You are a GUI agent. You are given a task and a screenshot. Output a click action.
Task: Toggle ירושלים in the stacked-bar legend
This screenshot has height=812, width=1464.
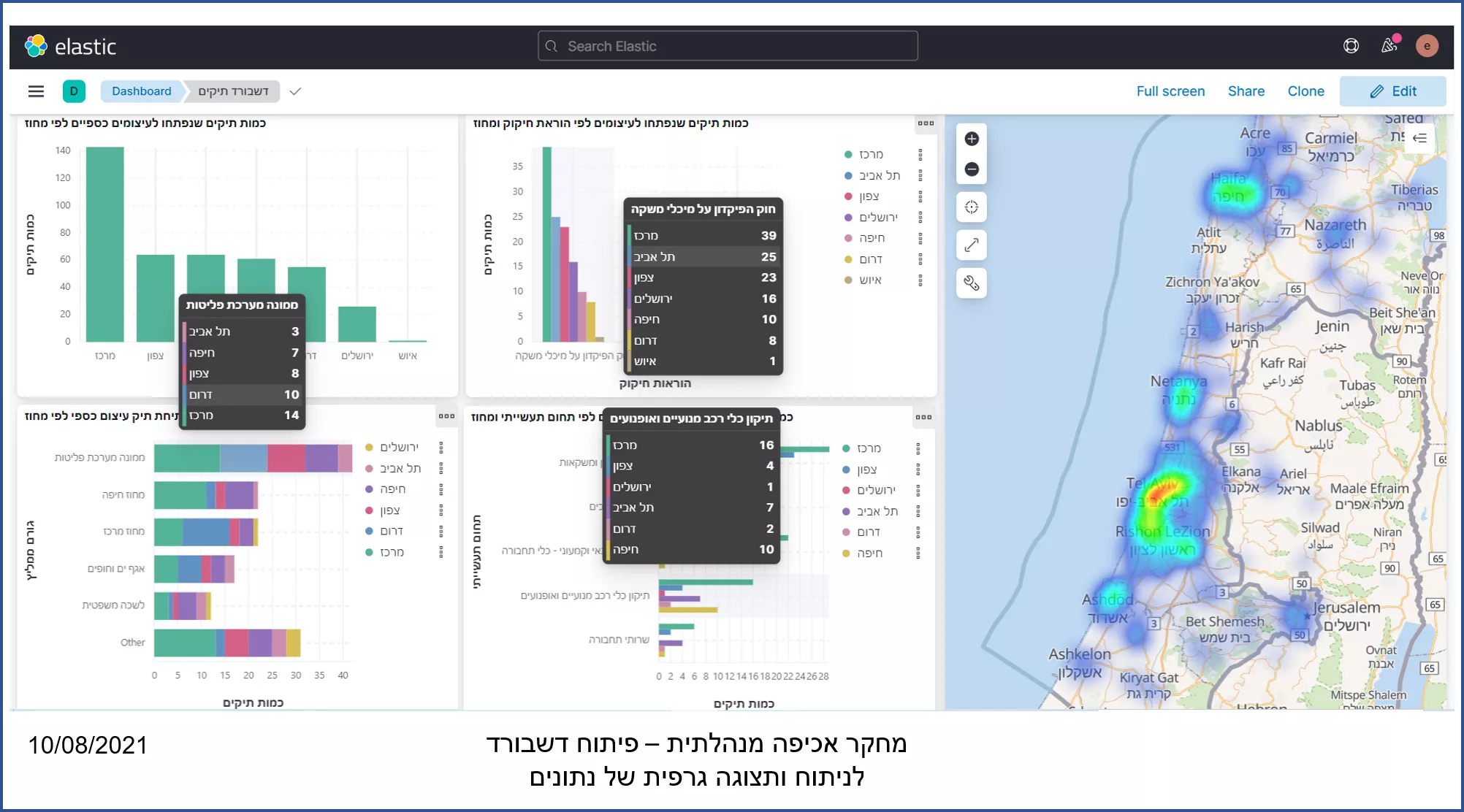click(x=399, y=448)
